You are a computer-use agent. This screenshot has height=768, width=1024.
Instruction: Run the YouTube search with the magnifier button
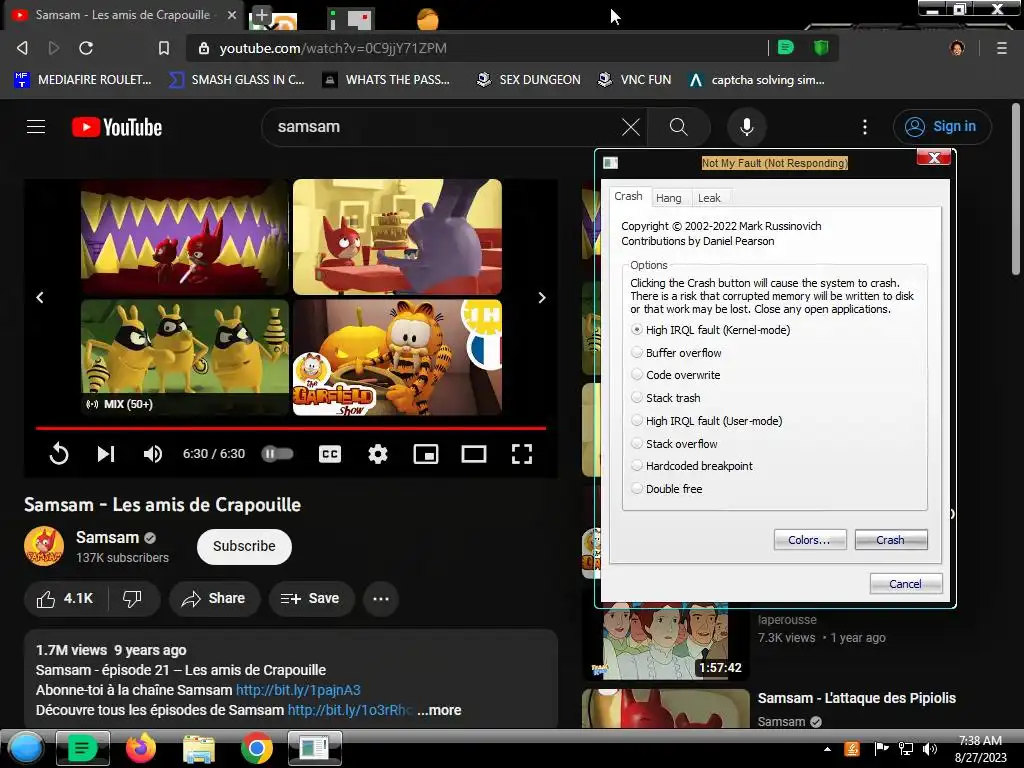coord(679,127)
